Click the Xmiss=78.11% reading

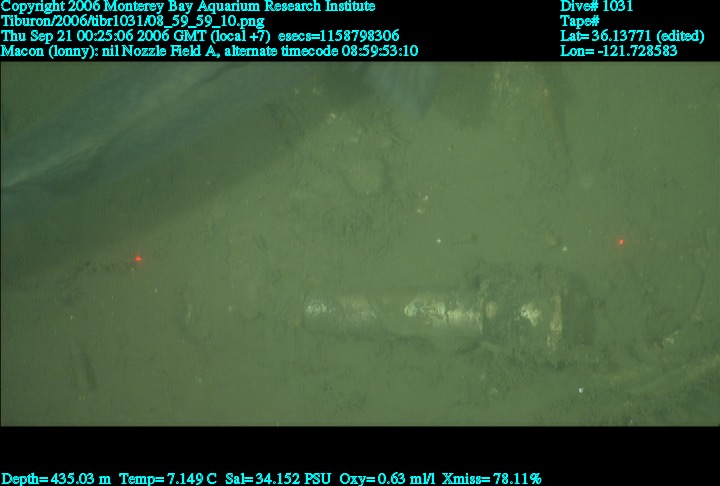(x=492, y=479)
